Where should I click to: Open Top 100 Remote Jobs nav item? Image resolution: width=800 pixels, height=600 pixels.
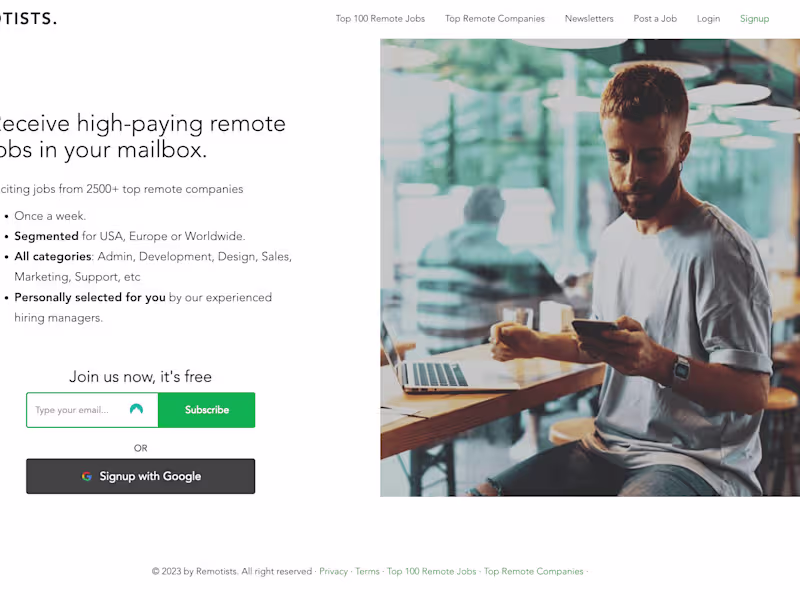click(380, 19)
